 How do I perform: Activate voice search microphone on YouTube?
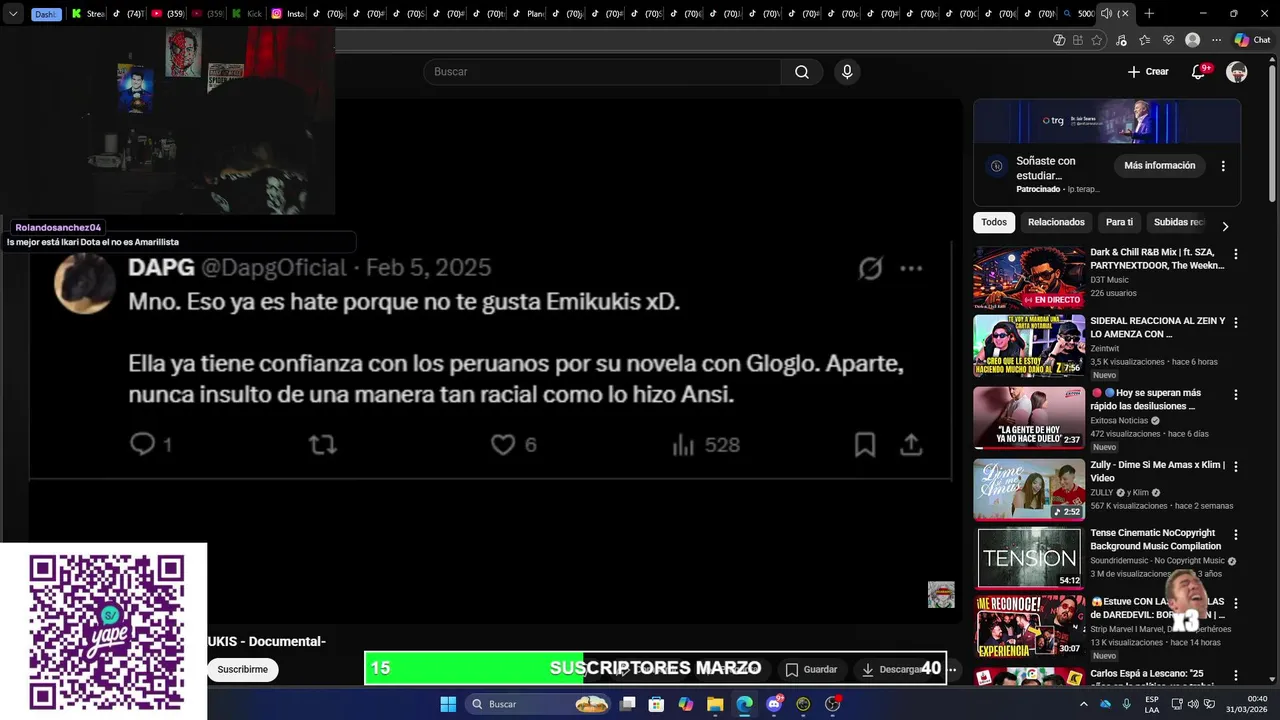point(847,72)
